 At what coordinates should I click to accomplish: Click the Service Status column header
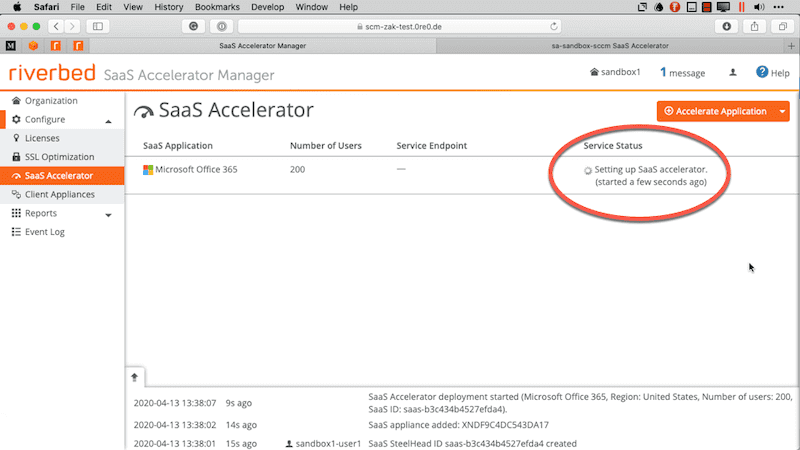coord(613,145)
